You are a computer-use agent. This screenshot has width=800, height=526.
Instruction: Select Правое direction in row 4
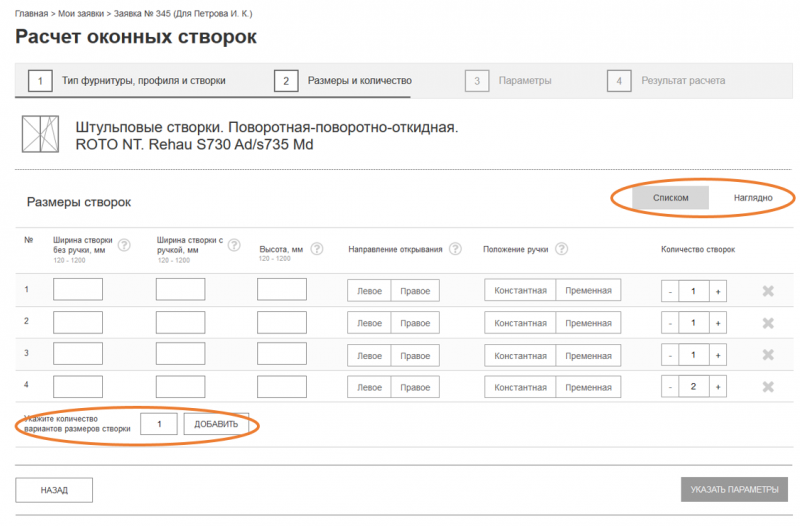(415, 387)
